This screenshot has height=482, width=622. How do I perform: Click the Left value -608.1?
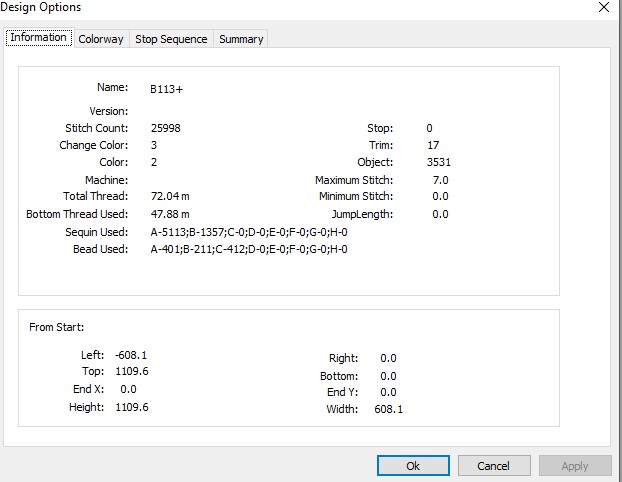click(131, 355)
